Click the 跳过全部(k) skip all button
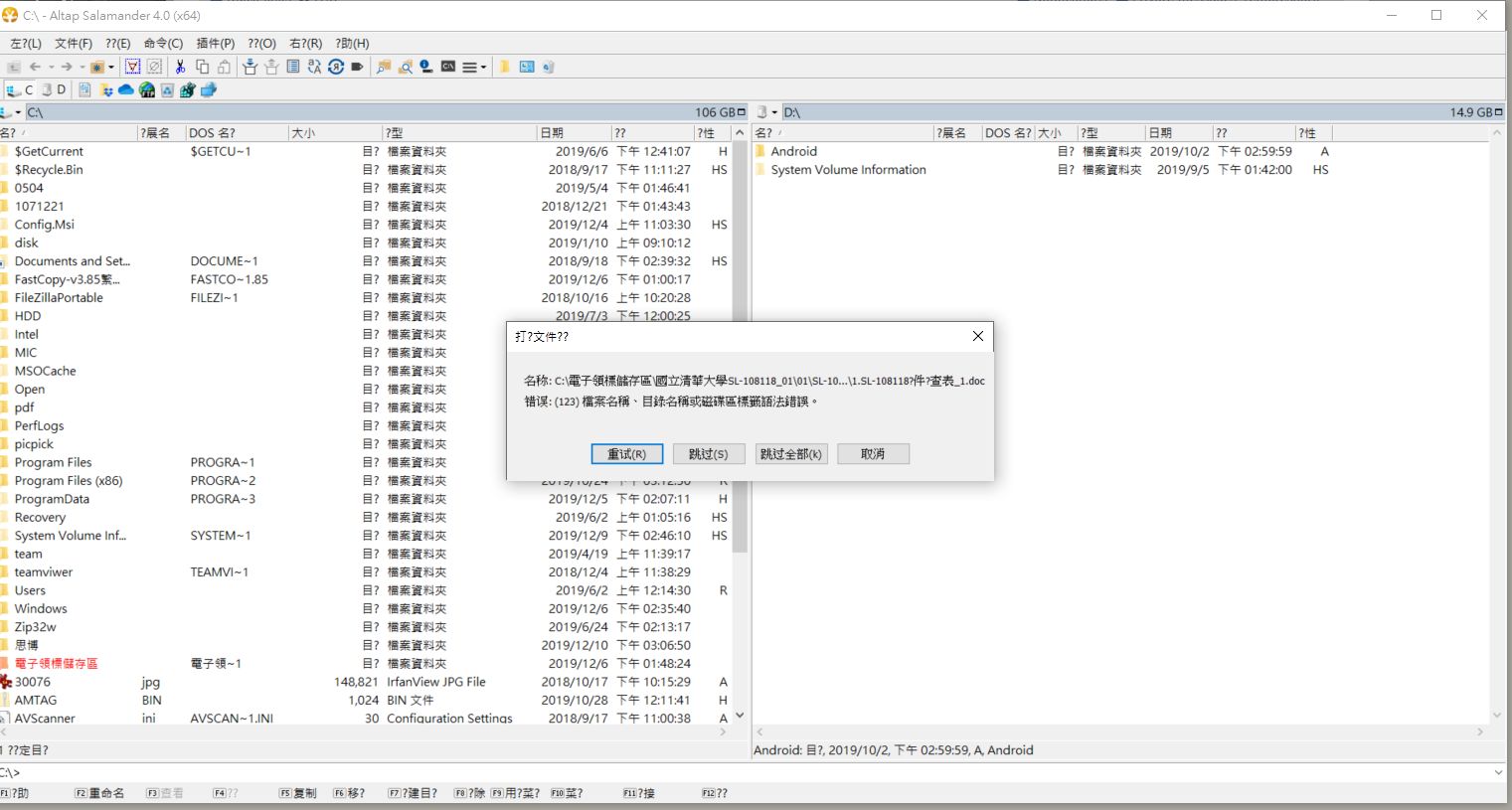Image resolution: width=1512 pixels, height=810 pixels. click(791, 453)
